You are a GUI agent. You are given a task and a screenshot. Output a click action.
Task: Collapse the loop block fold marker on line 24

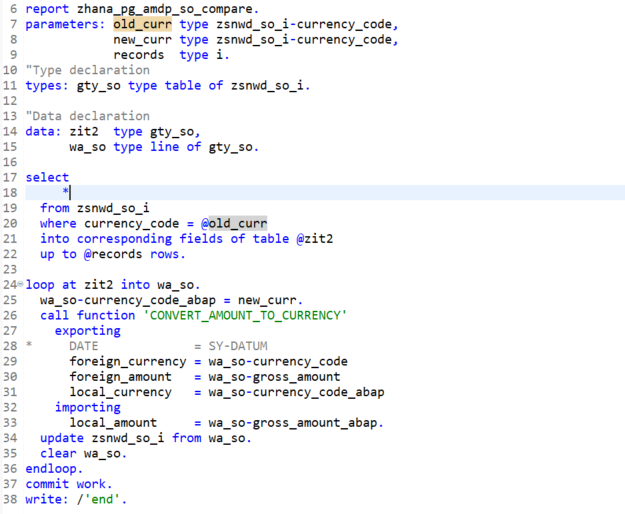coord(20,284)
